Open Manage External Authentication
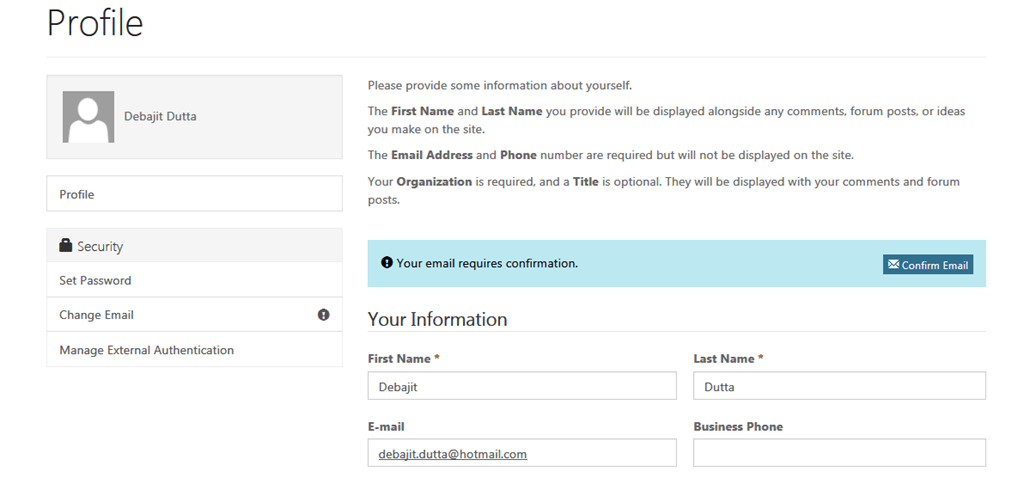1024x478 pixels. click(146, 350)
